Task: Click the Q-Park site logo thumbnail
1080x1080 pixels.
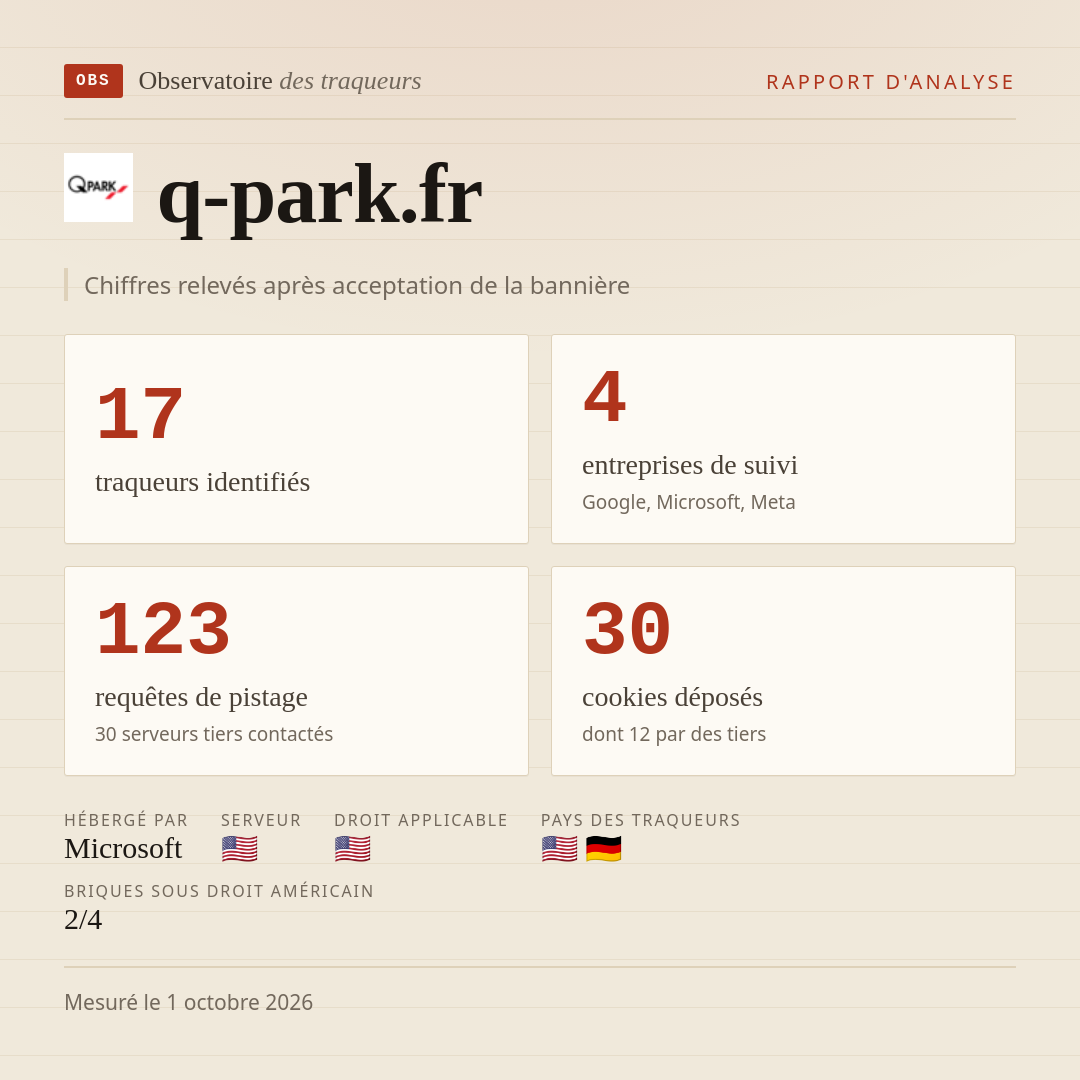Action: pos(98,187)
